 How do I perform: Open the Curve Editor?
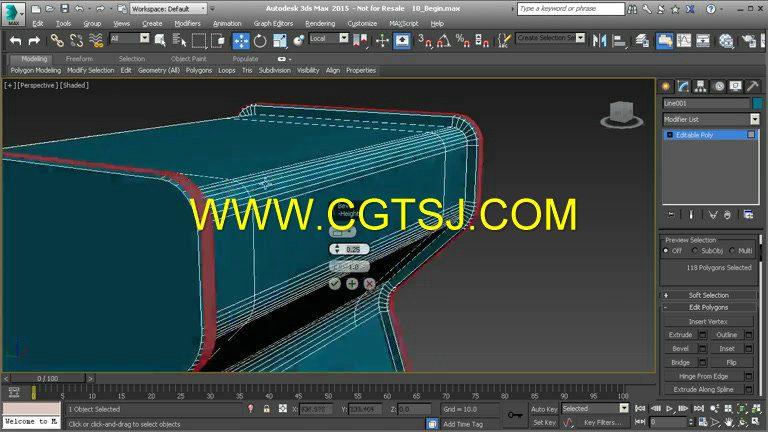pyautogui.click(x=684, y=41)
